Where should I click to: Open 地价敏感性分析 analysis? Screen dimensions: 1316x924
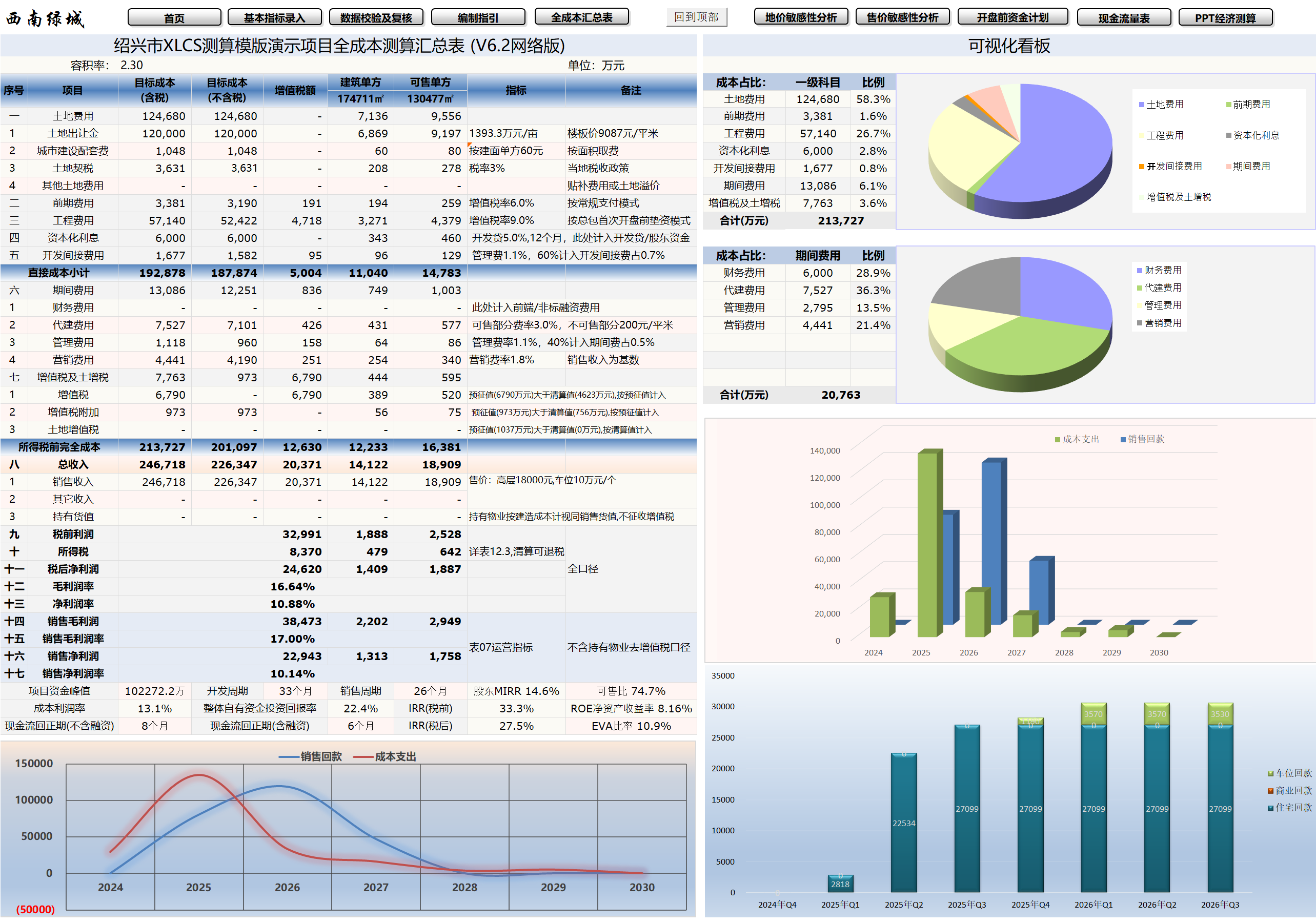[801, 16]
